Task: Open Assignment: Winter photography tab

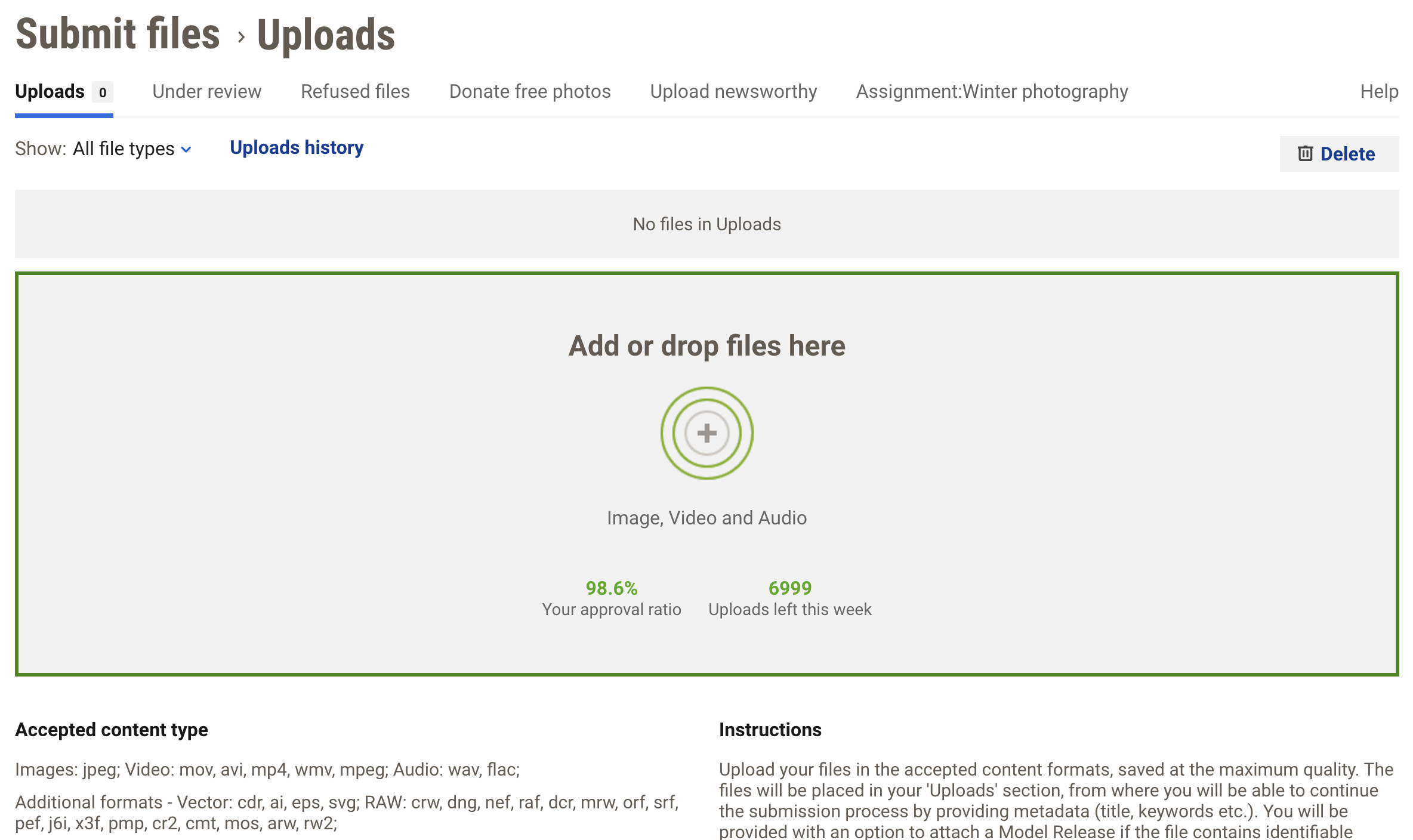Action: coord(992,92)
